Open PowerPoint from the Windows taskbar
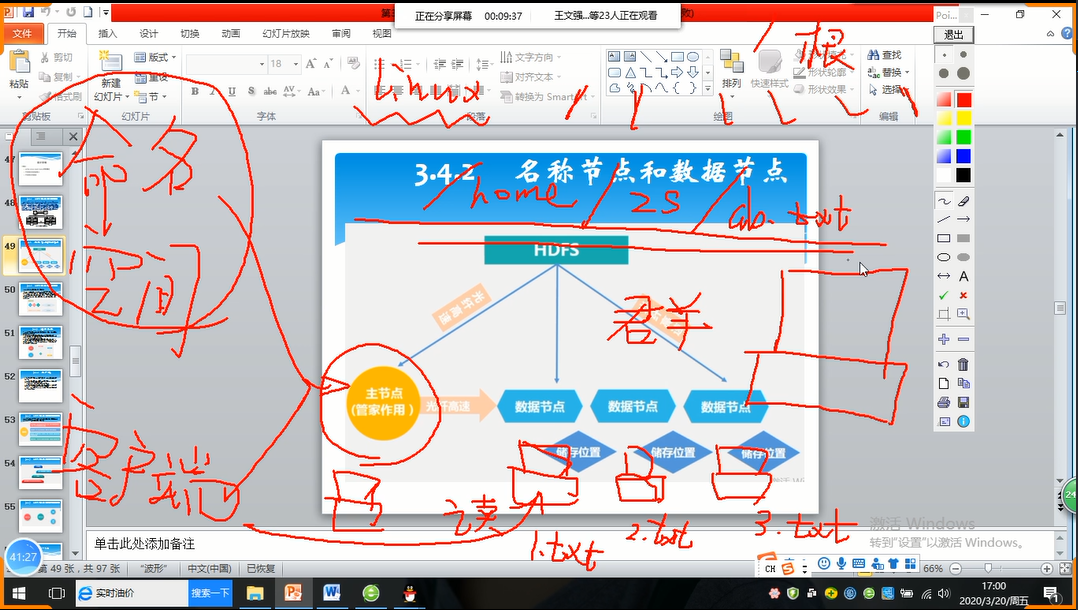Image resolution: width=1078 pixels, height=610 pixels. click(294, 593)
